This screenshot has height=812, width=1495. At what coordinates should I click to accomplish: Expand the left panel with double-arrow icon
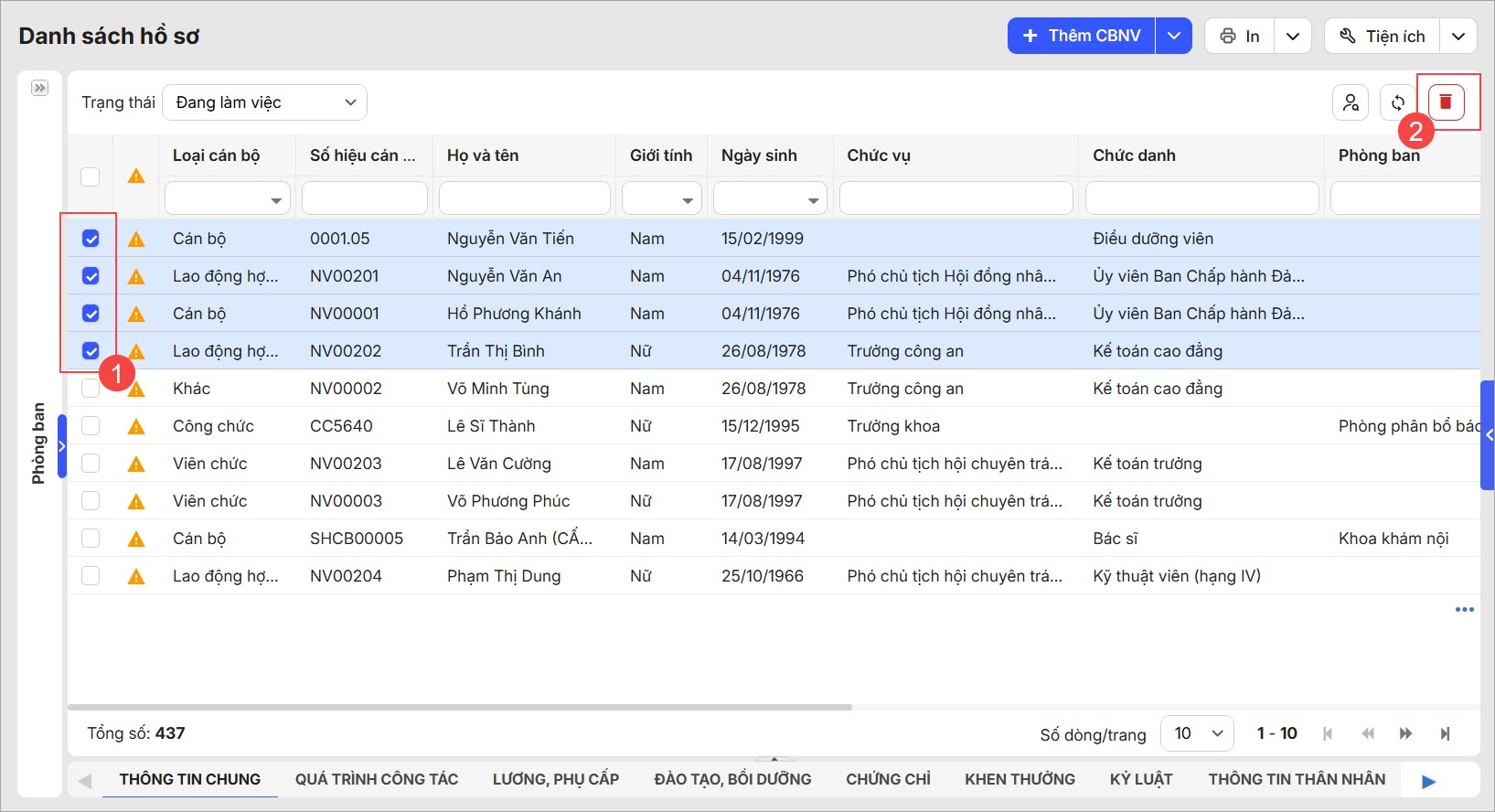coord(39,88)
